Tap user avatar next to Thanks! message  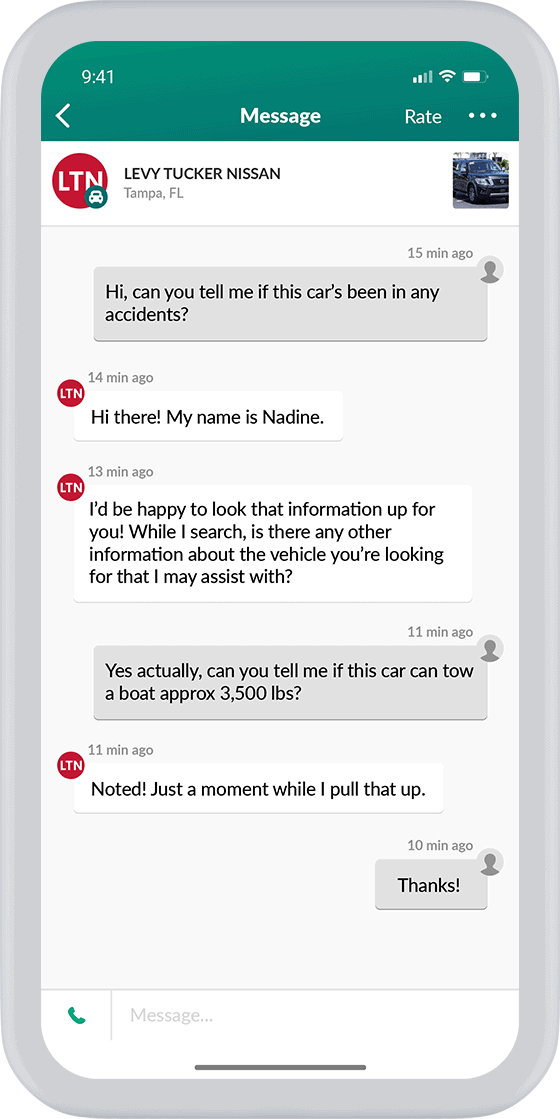pos(490,862)
